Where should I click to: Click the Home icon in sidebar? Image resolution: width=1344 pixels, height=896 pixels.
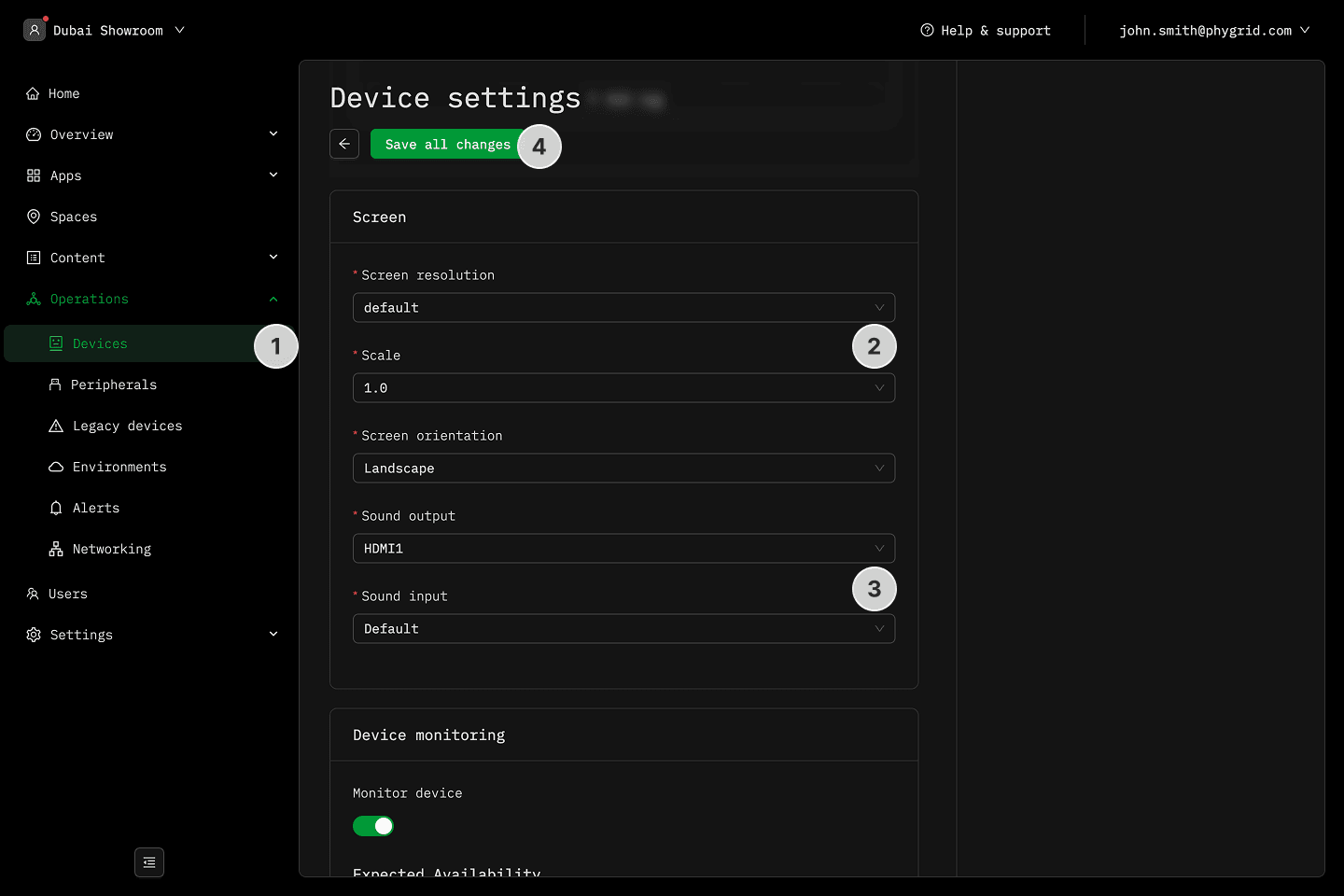[33, 93]
